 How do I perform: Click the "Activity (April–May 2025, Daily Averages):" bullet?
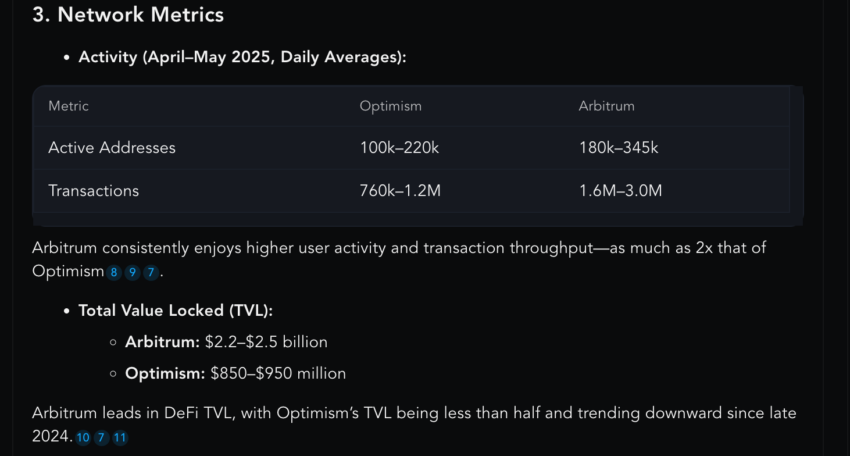click(x=242, y=57)
